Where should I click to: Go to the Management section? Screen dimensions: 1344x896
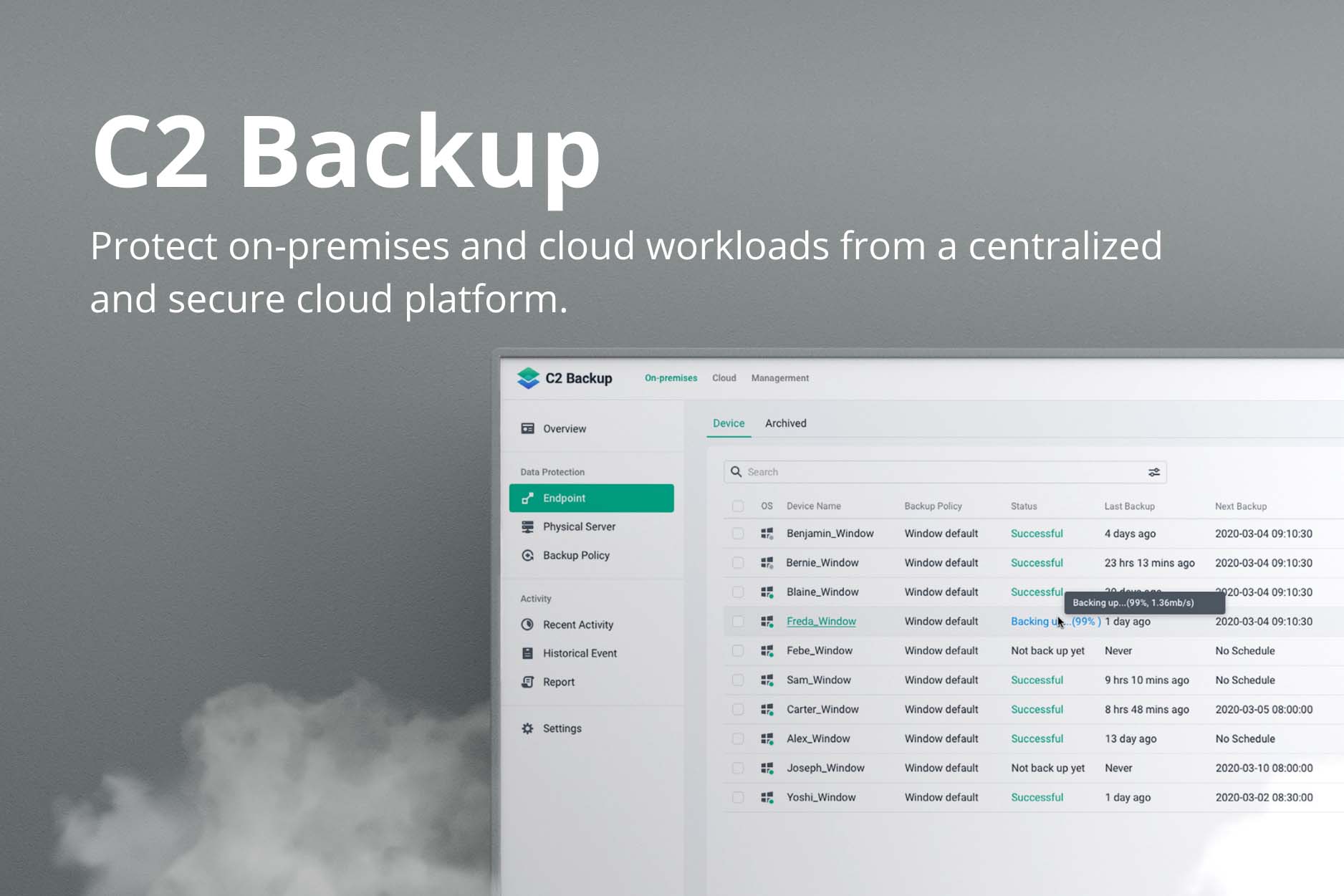pyautogui.click(x=779, y=377)
